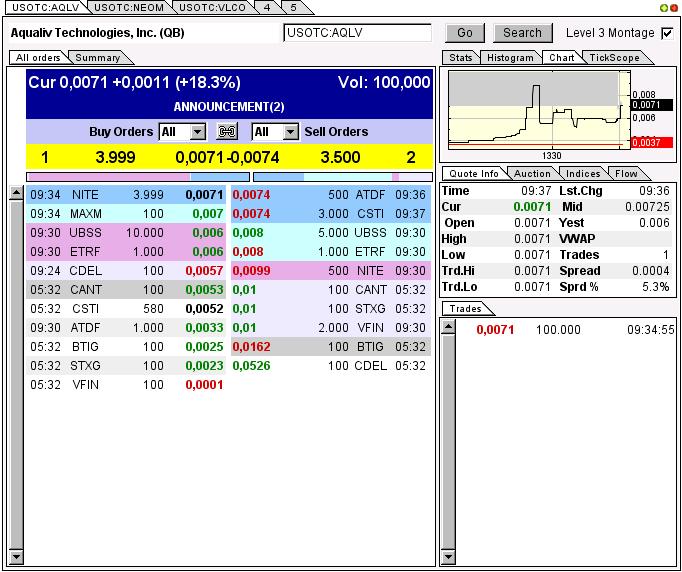Select the Trades tab
682x572 pixels.
point(465,308)
